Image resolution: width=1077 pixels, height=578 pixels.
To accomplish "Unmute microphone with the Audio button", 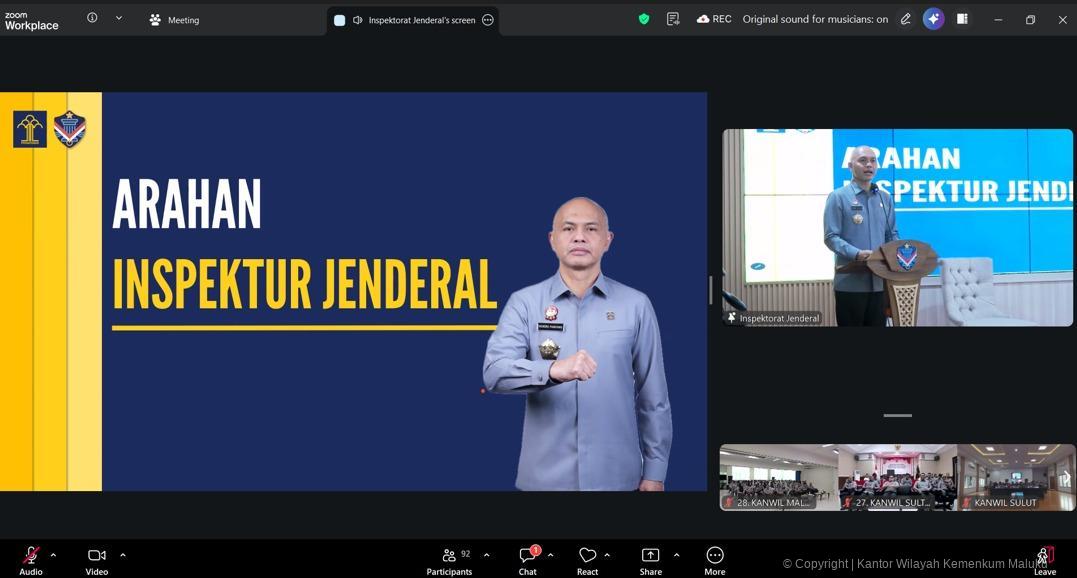I will click(31, 558).
